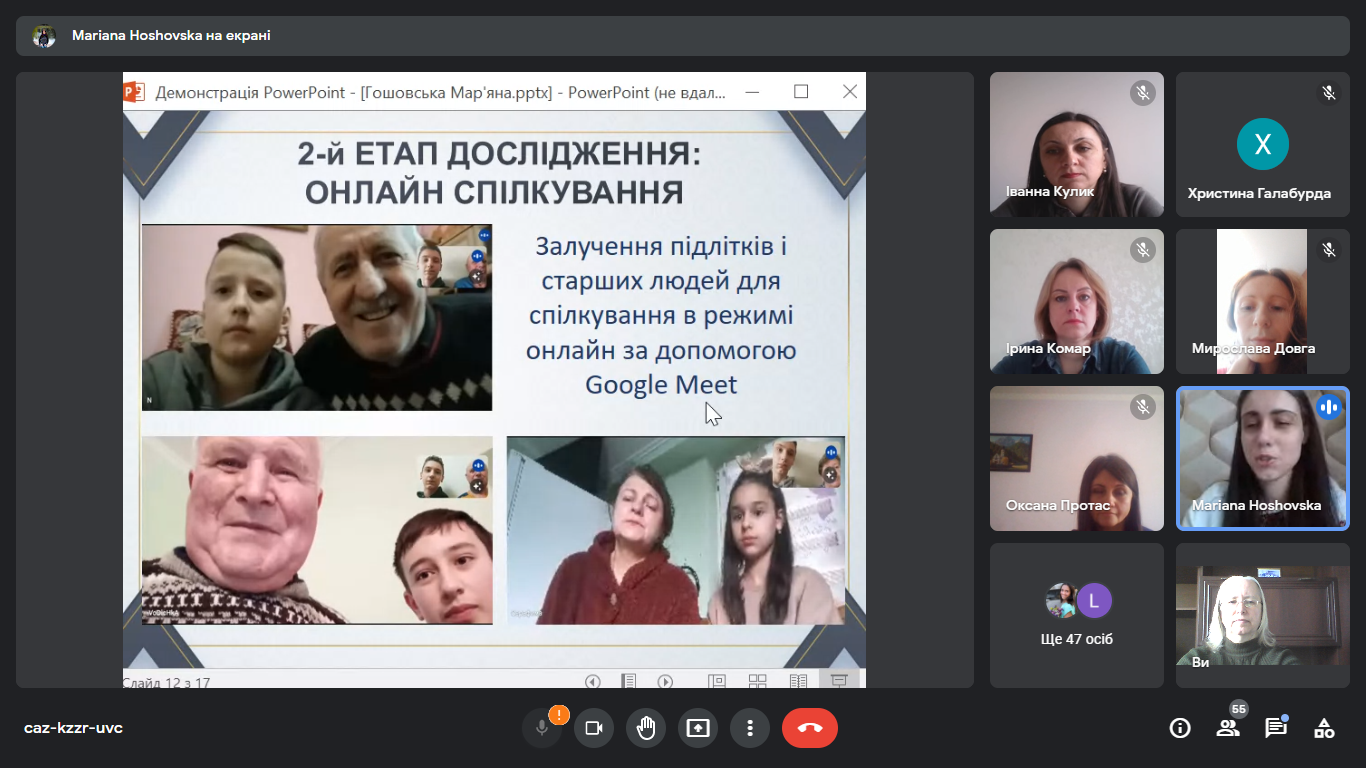Show the participants list with 55 badge
Viewport: 1366px width, 768px height.
click(x=1228, y=728)
